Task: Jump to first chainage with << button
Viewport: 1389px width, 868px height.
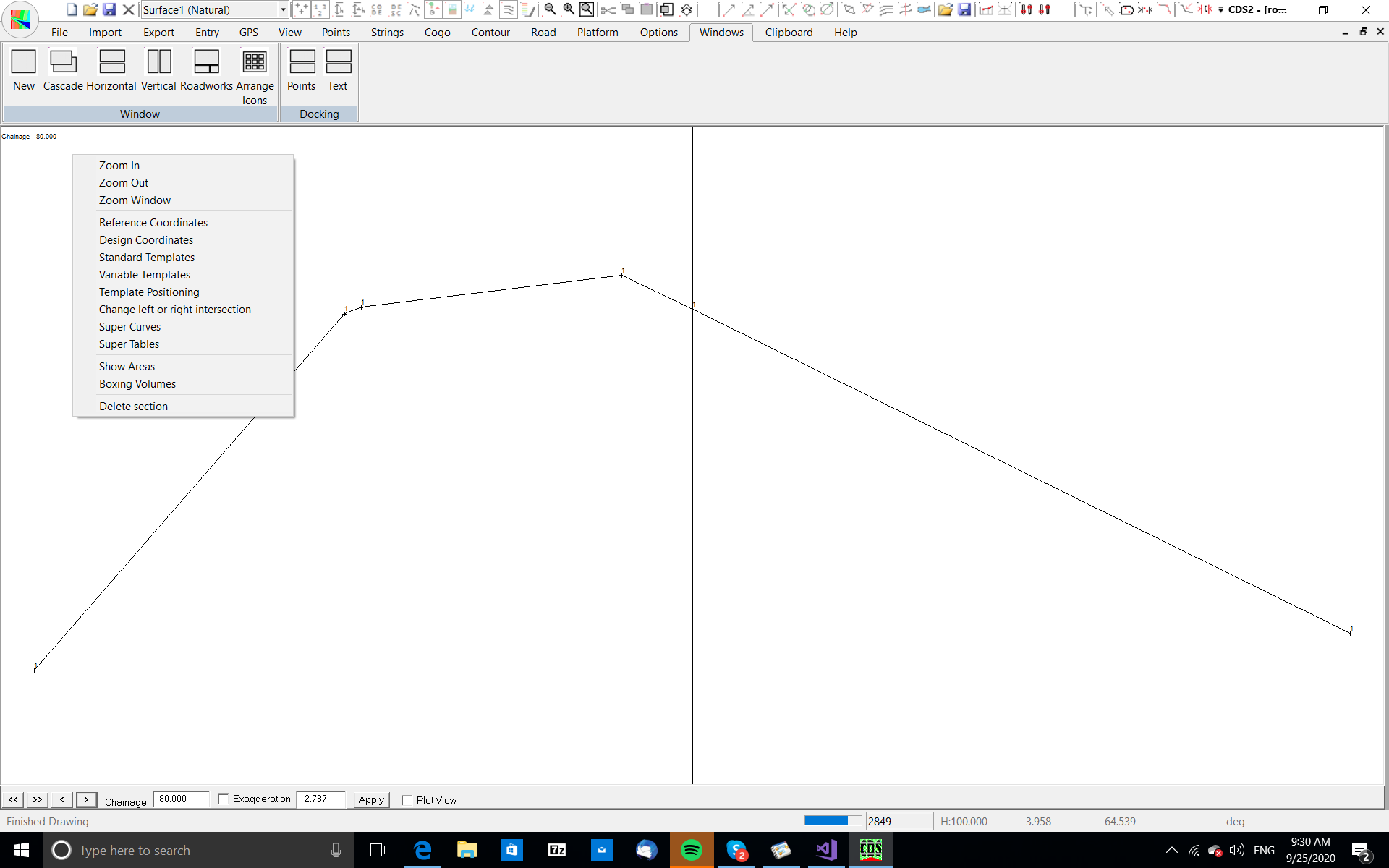Action: click(x=13, y=799)
